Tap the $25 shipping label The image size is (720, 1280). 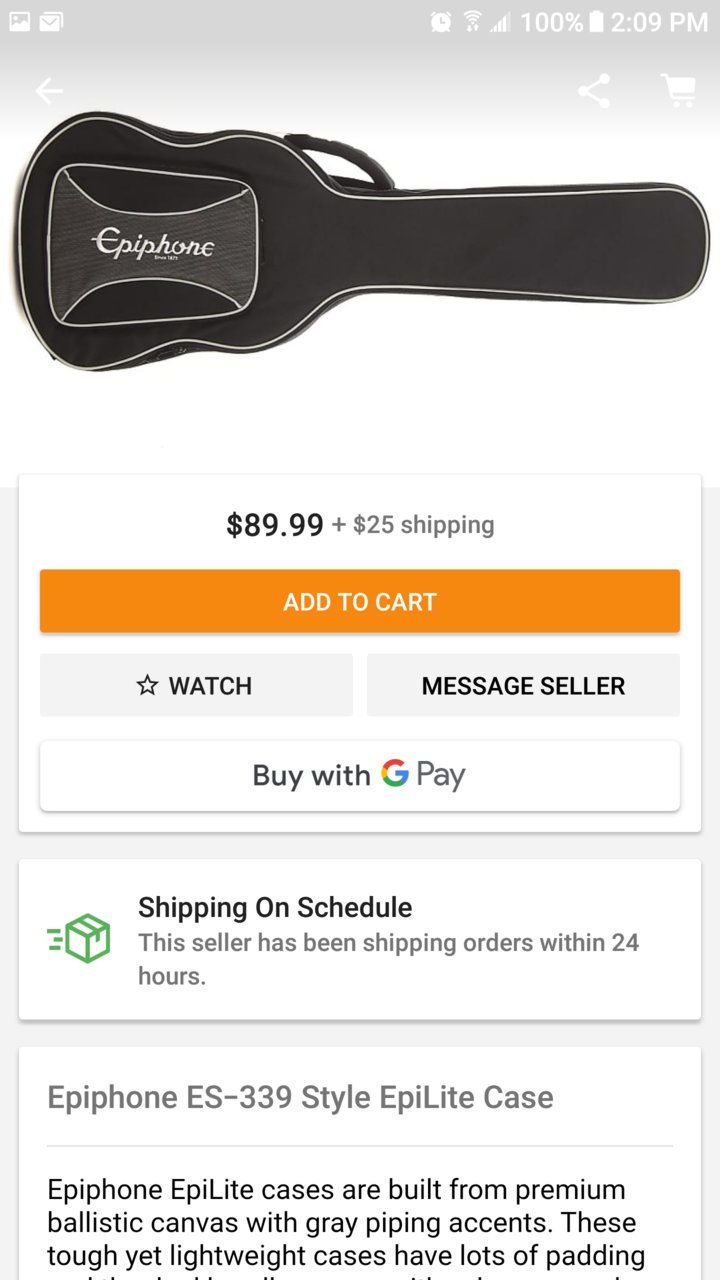413,524
